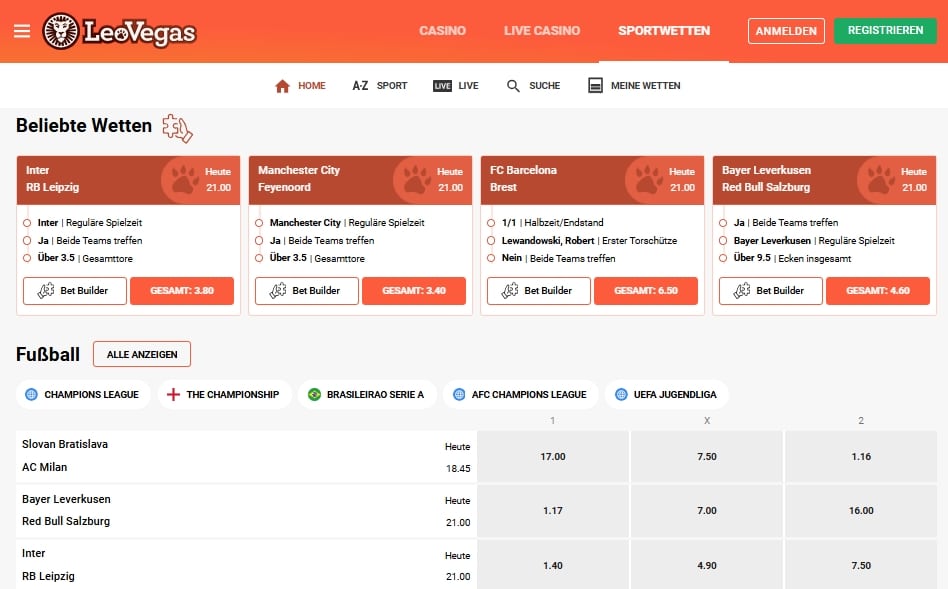Click the Home house icon

click(x=282, y=86)
